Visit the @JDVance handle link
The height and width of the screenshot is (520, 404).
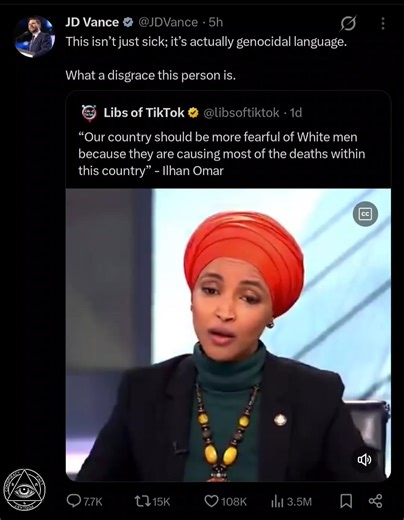[168, 22]
